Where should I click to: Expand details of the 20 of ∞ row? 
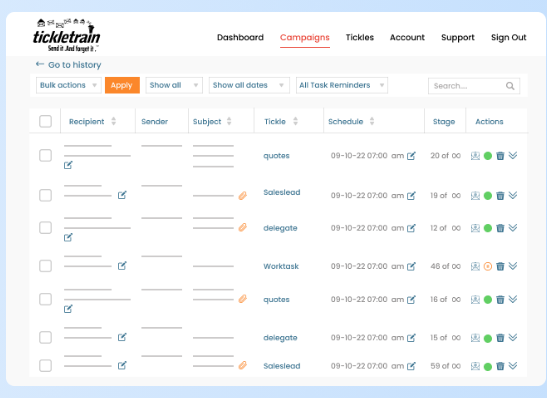pos(513,156)
